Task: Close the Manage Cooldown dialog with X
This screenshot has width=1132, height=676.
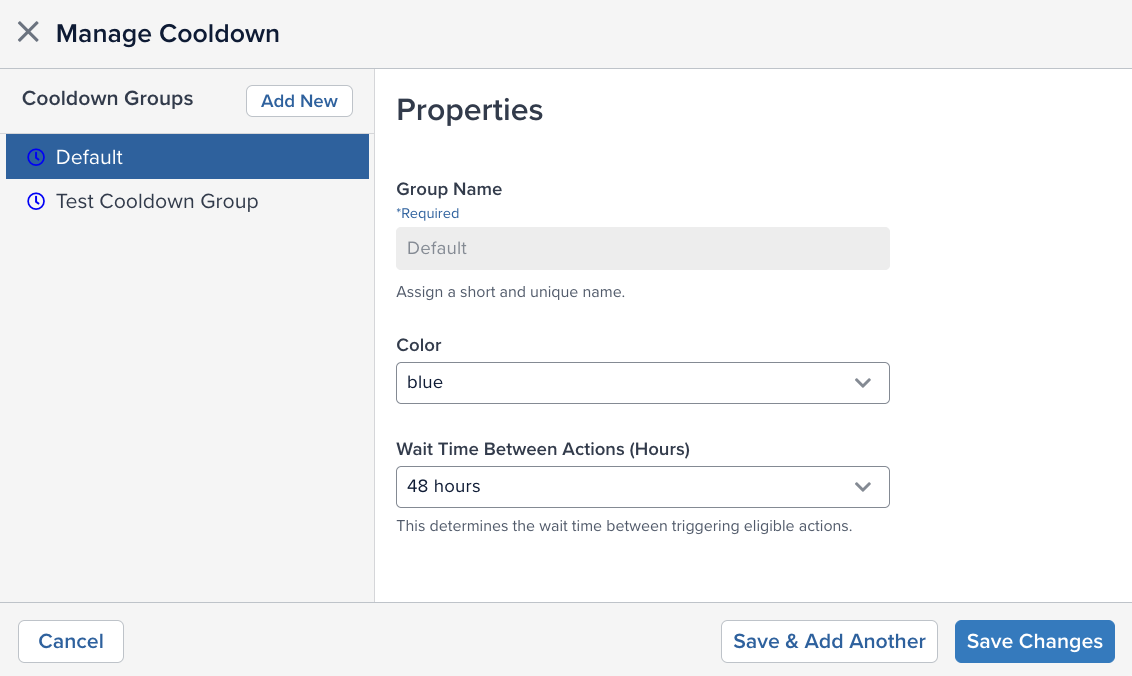Action: point(28,32)
